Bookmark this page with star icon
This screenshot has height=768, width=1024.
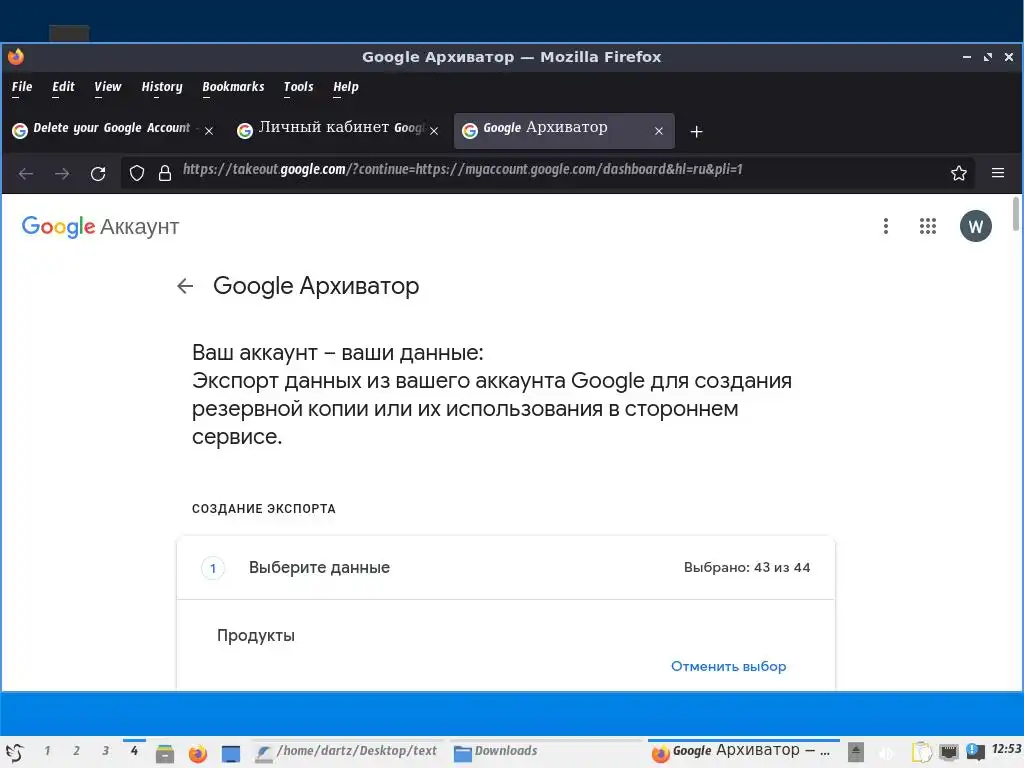[959, 173]
